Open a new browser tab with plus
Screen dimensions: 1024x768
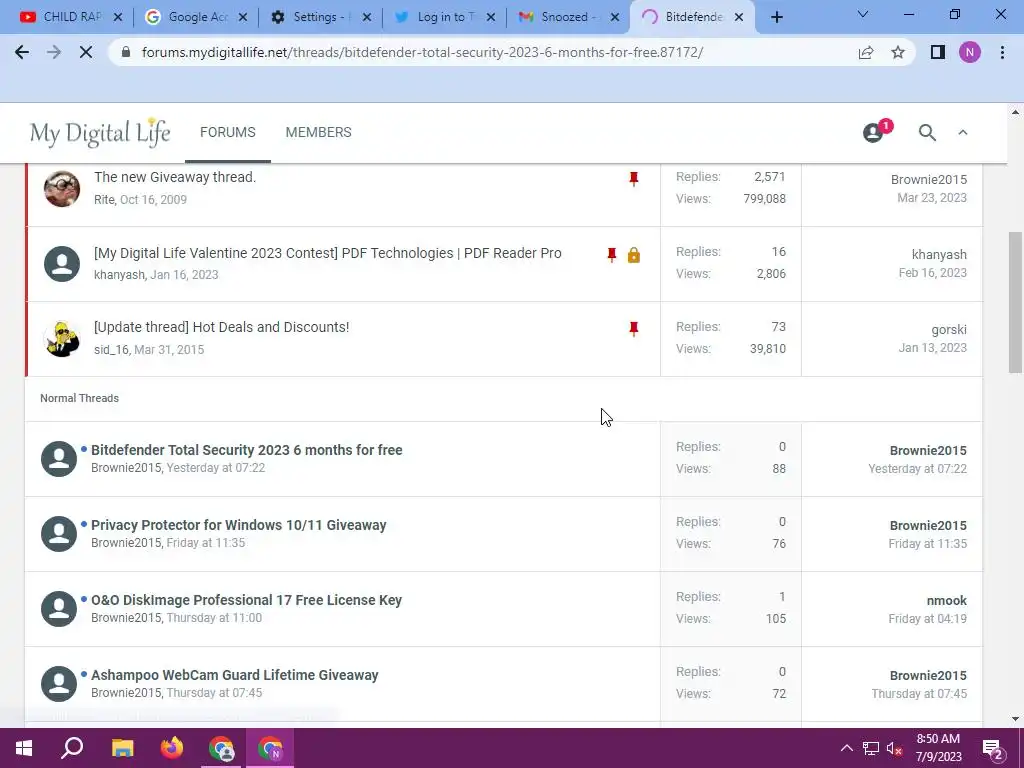click(776, 18)
